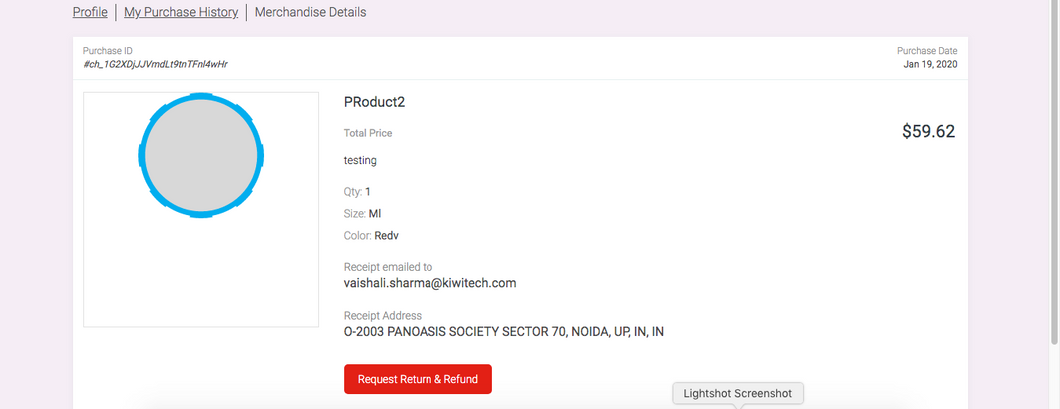This screenshot has height=409, width=1060.
Task: Click the Jan 19, 2020 purchase date
Action: [x=930, y=64]
